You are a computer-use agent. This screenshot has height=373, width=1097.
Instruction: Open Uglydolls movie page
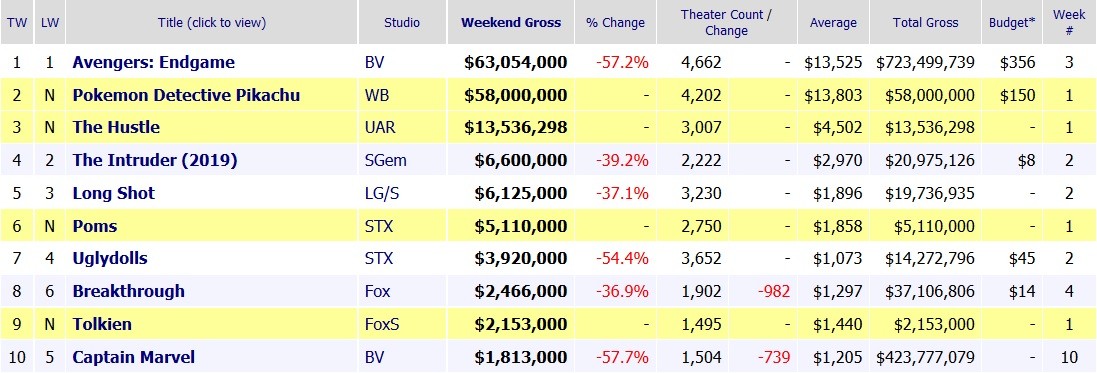(110, 258)
